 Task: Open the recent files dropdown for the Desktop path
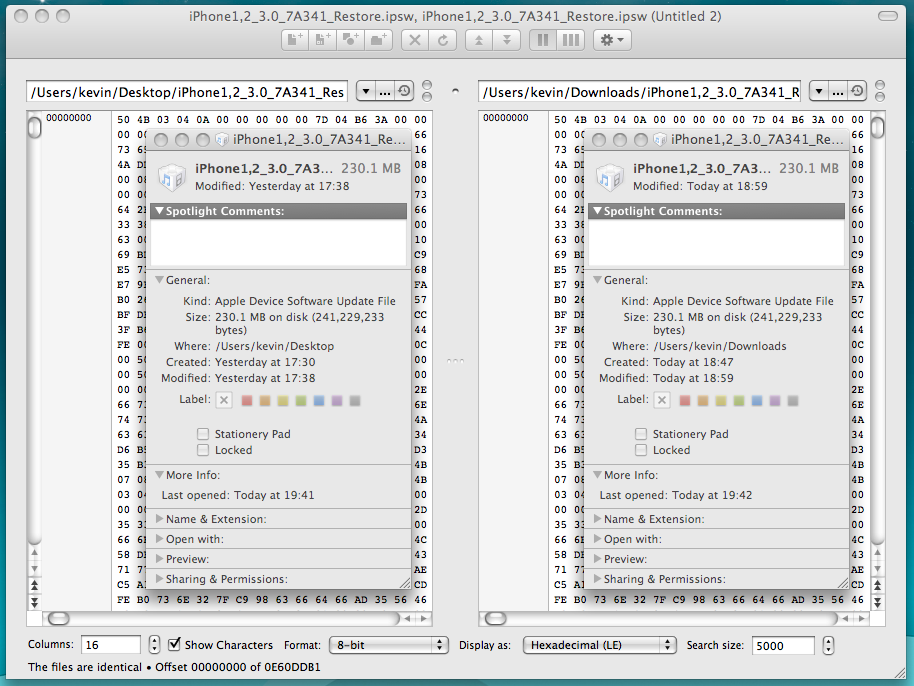365,92
